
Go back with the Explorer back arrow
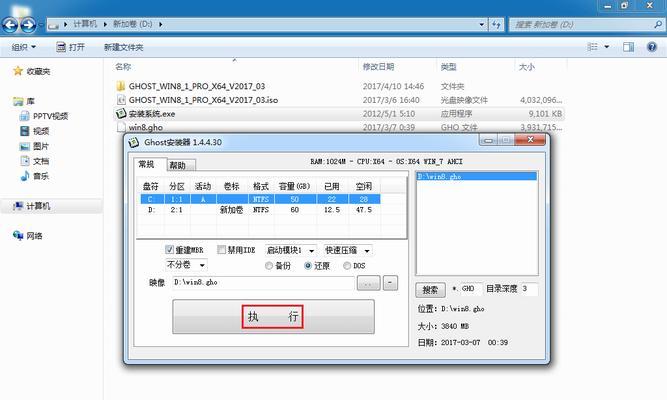coord(10,25)
